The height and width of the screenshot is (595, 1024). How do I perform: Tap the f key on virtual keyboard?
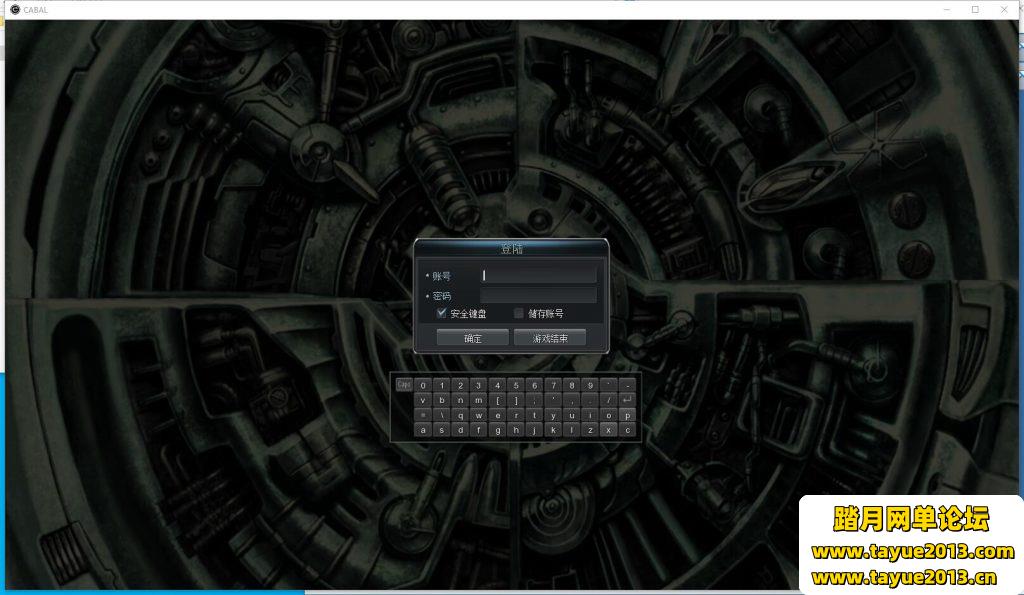click(x=479, y=430)
